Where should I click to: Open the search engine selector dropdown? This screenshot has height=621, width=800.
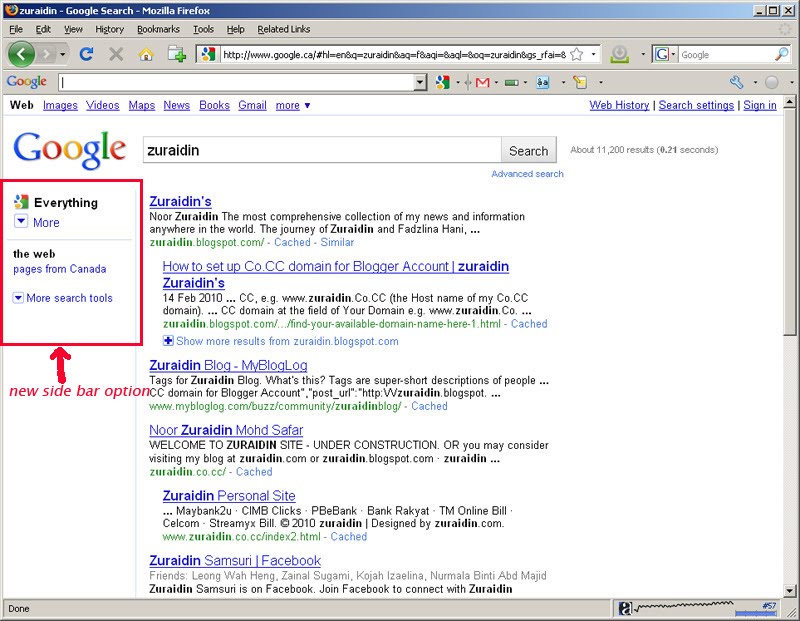(x=673, y=54)
